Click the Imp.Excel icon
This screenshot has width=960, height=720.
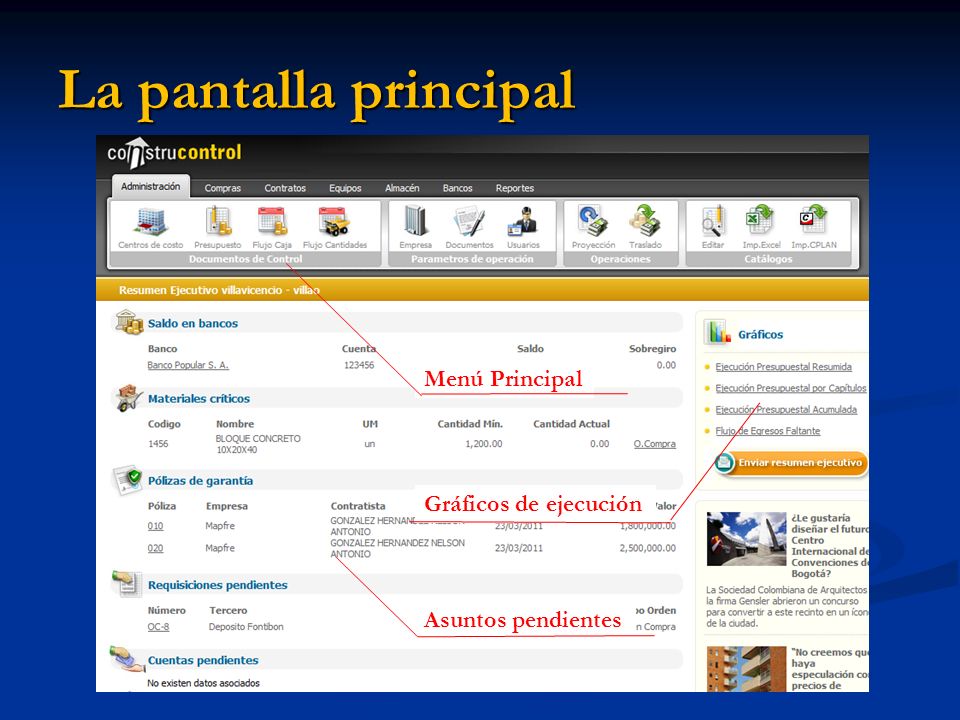click(760, 220)
